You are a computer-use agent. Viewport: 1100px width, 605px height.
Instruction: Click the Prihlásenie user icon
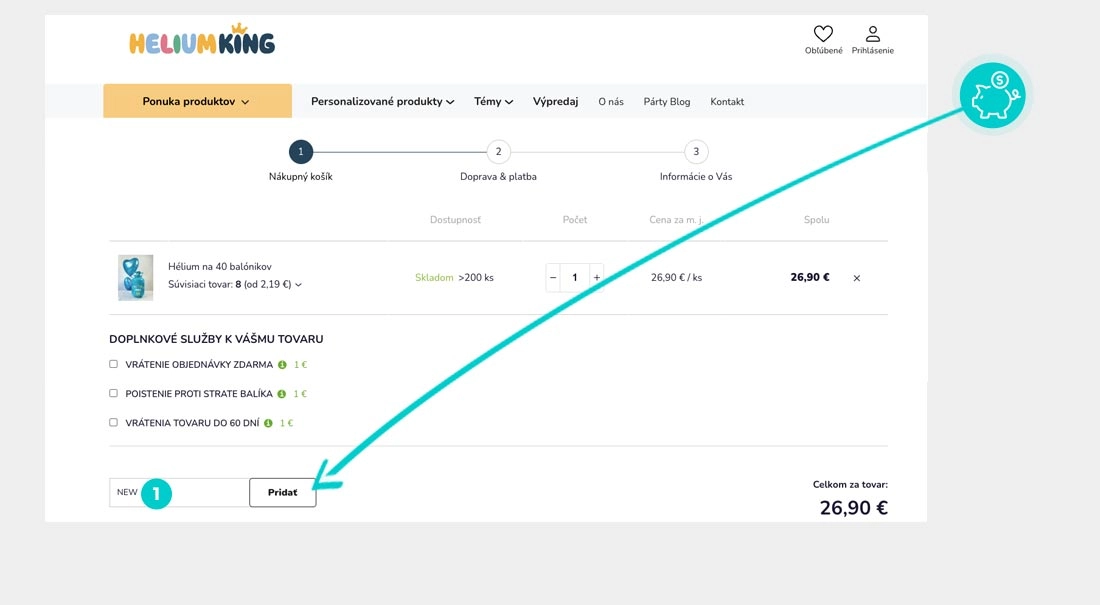tap(873, 35)
